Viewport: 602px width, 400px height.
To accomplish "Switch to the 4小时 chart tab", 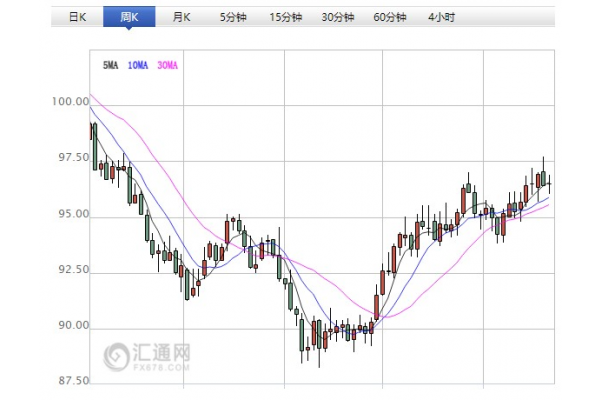I will [x=441, y=17].
